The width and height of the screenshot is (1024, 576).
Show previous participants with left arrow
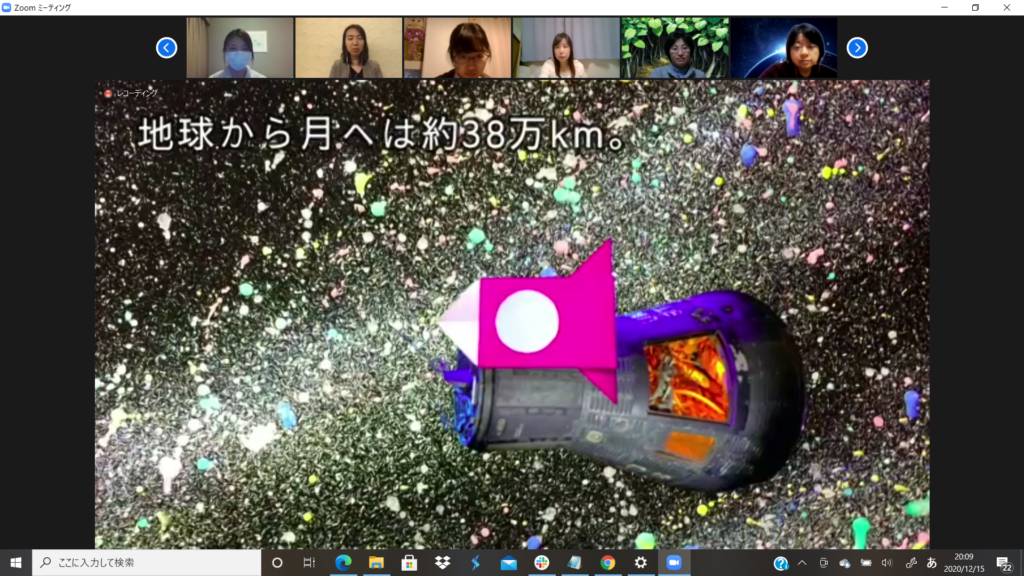[x=167, y=47]
